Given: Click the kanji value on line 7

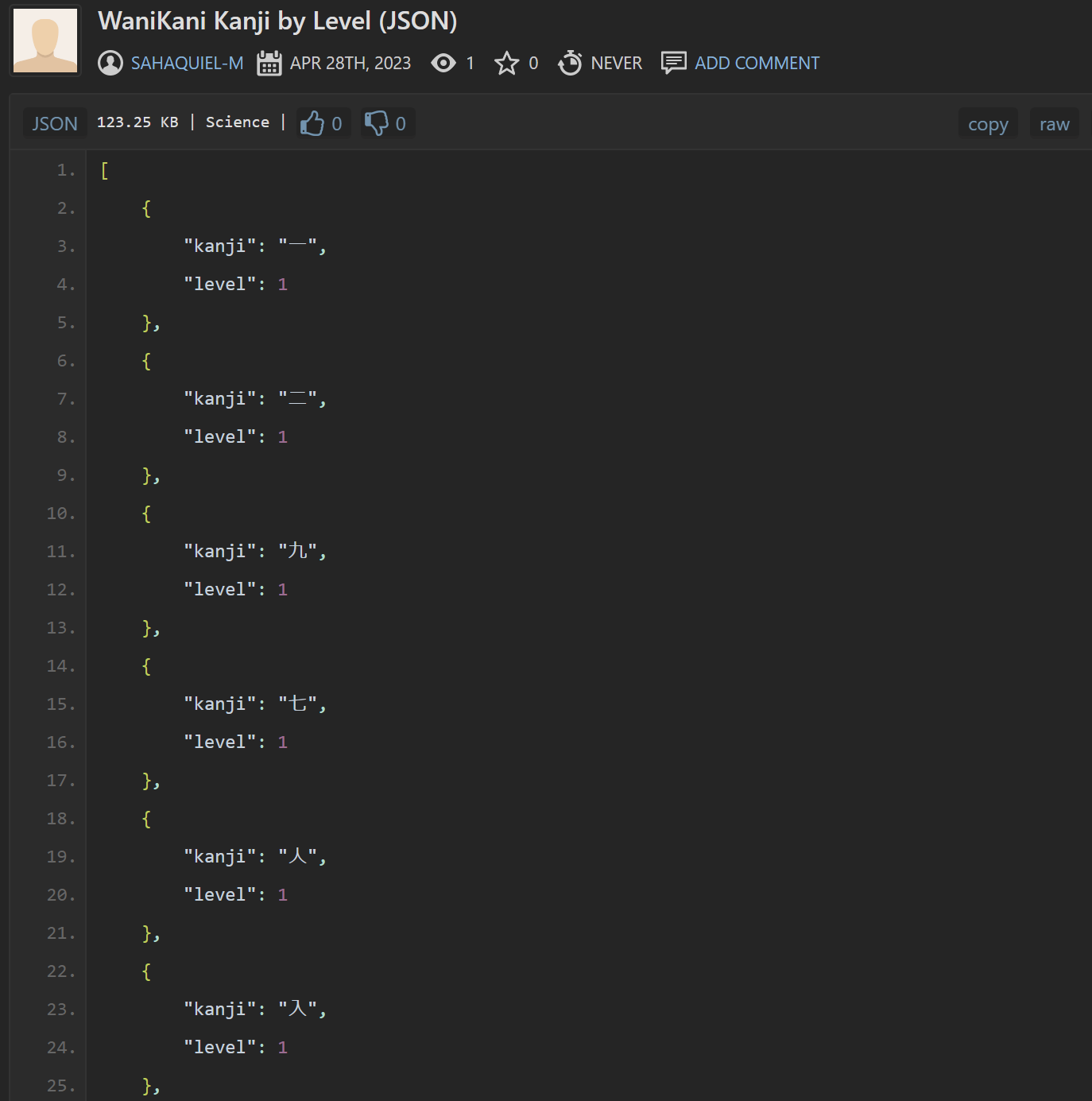Looking at the screenshot, I should [x=298, y=398].
